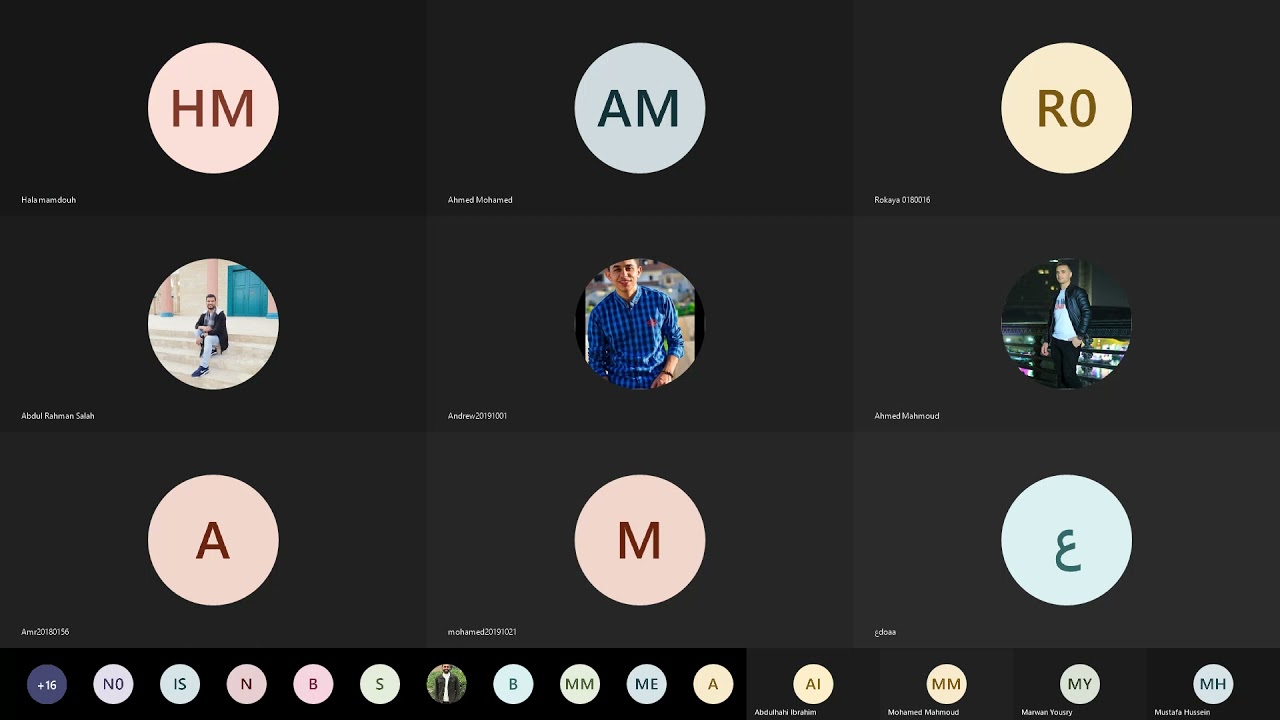Click the name label 'mohamed20191021'
The height and width of the screenshot is (720, 1280).
pyautogui.click(x=482, y=632)
